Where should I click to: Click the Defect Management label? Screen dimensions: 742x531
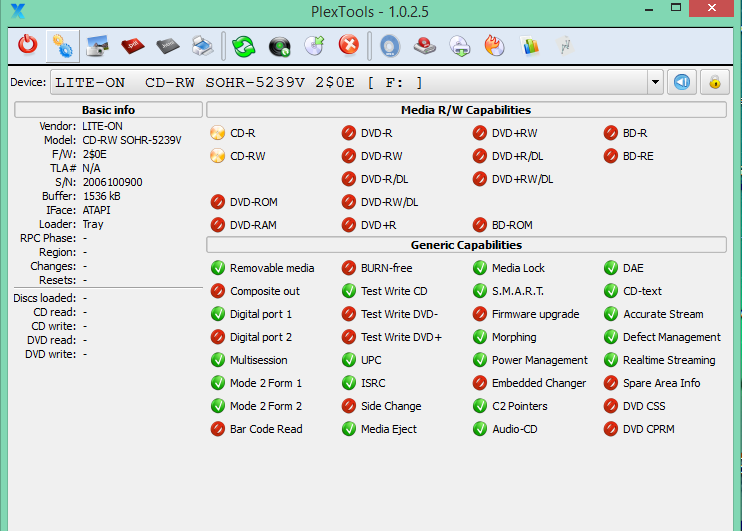point(671,337)
